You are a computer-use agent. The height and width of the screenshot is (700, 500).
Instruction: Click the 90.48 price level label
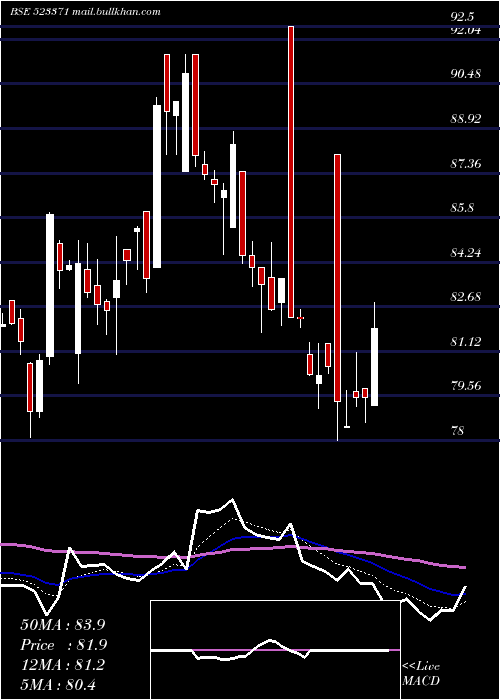tap(466, 74)
